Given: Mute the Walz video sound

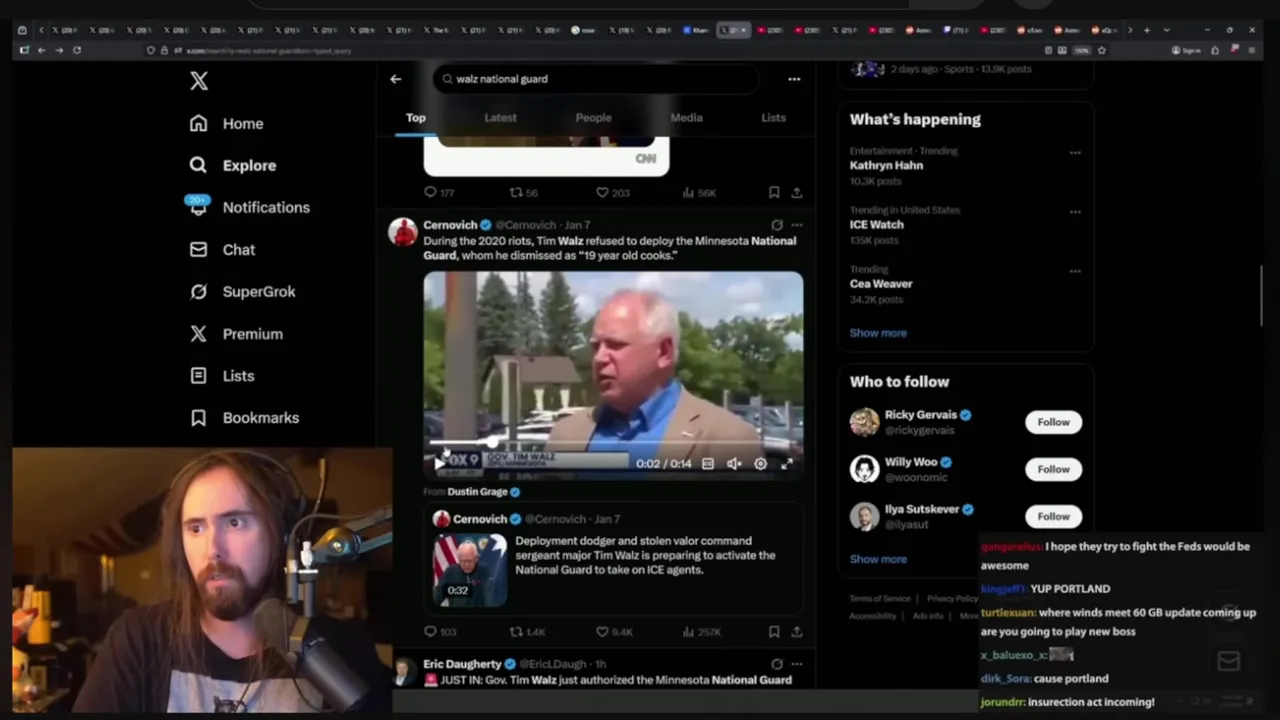Looking at the screenshot, I should coord(734,464).
